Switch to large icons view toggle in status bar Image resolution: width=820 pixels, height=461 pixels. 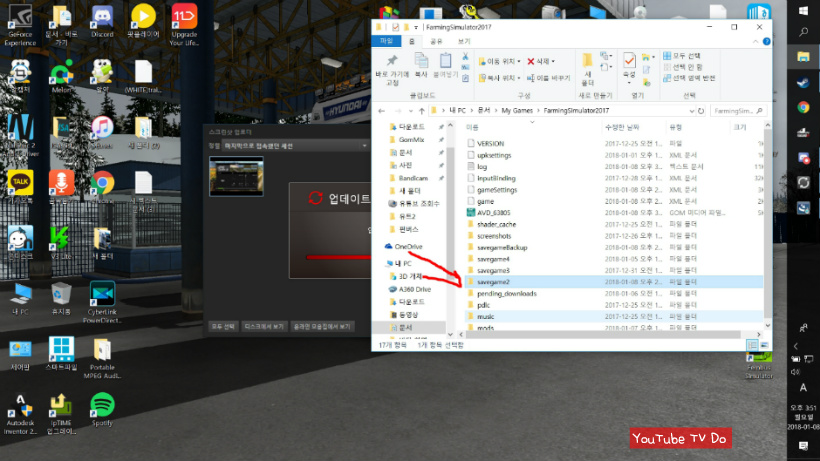click(764, 345)
